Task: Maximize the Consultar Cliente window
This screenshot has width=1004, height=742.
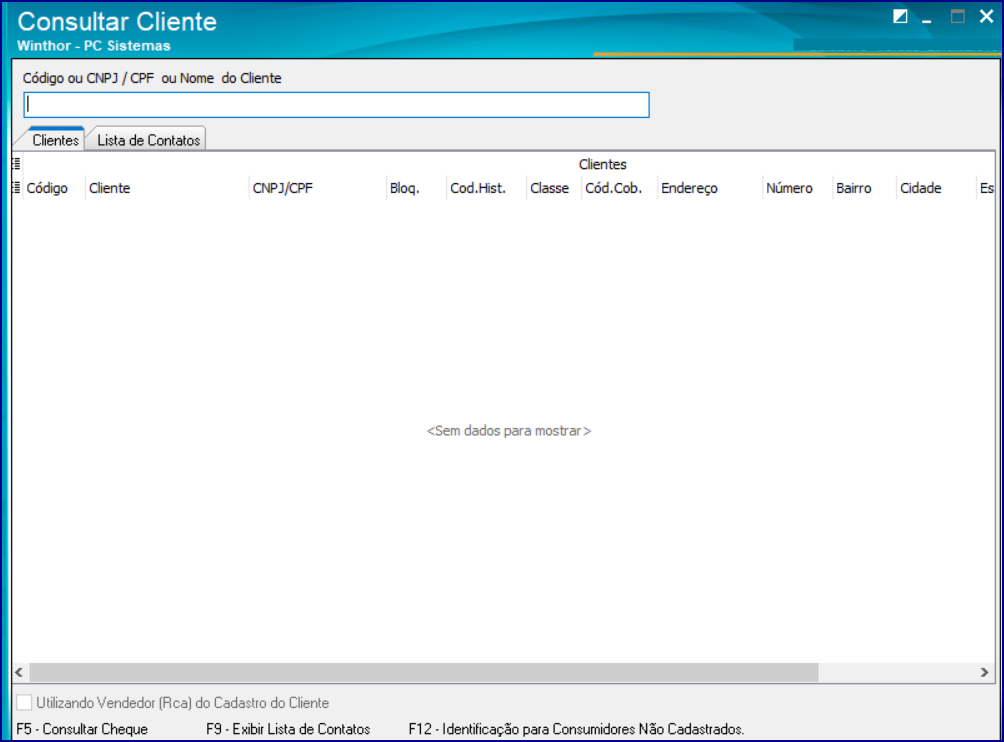Action: click(957, 17)
